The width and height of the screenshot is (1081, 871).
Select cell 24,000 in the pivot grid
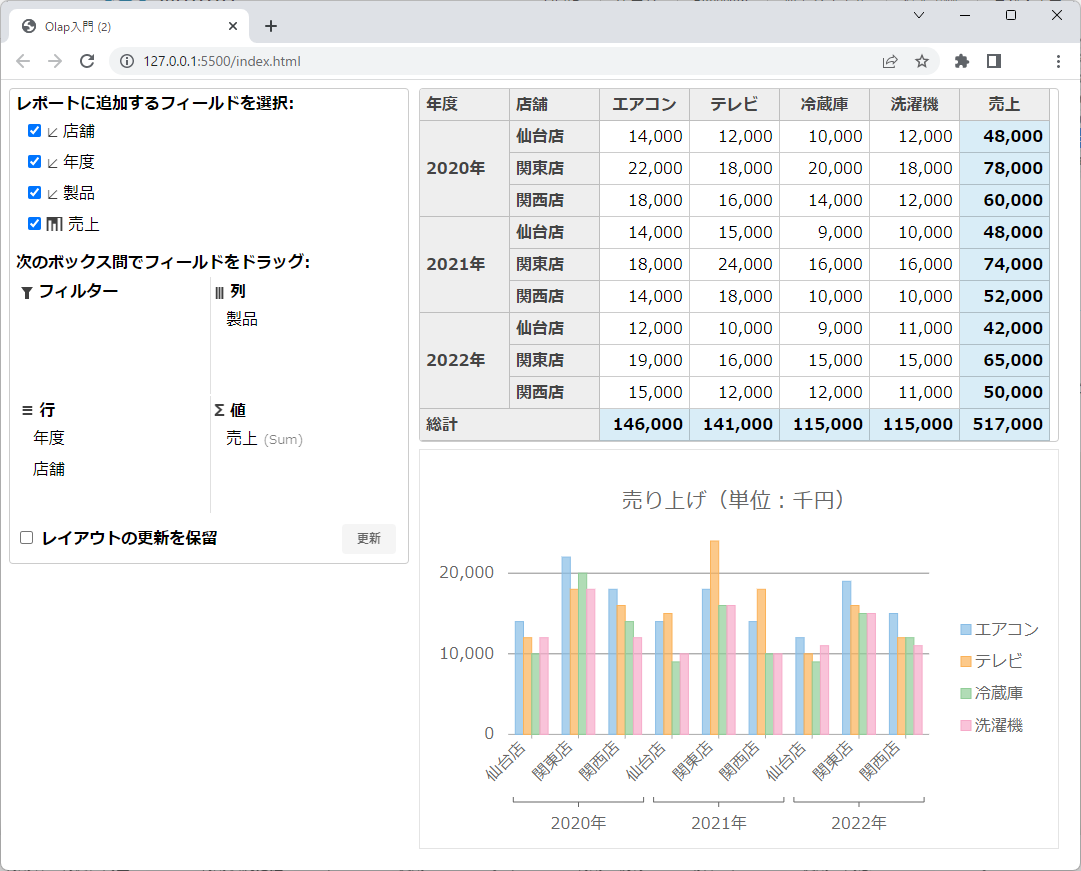click(734, 264)
